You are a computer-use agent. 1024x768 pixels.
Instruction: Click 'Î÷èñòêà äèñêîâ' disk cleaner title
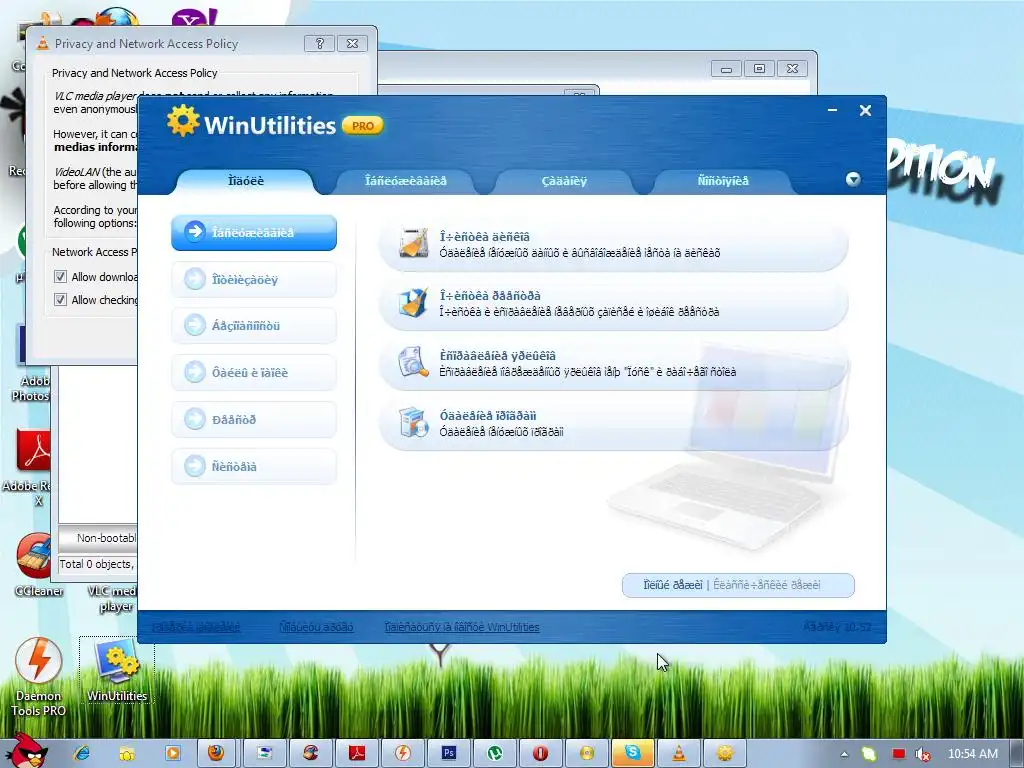[485, 236]
